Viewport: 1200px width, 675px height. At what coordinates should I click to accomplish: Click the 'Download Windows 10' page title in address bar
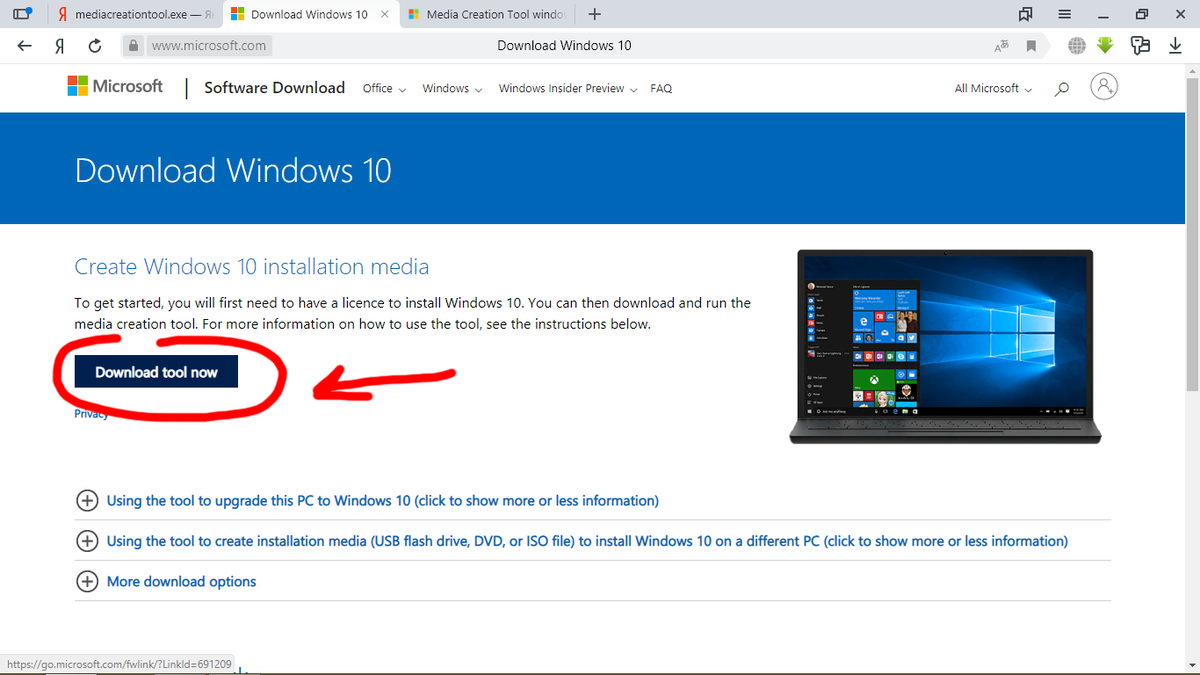(564, 45)
